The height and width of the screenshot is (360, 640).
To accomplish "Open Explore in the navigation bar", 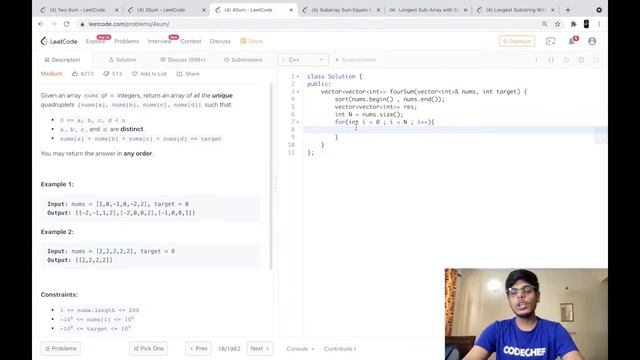I will pyautogui.click(x=96, y=41).
